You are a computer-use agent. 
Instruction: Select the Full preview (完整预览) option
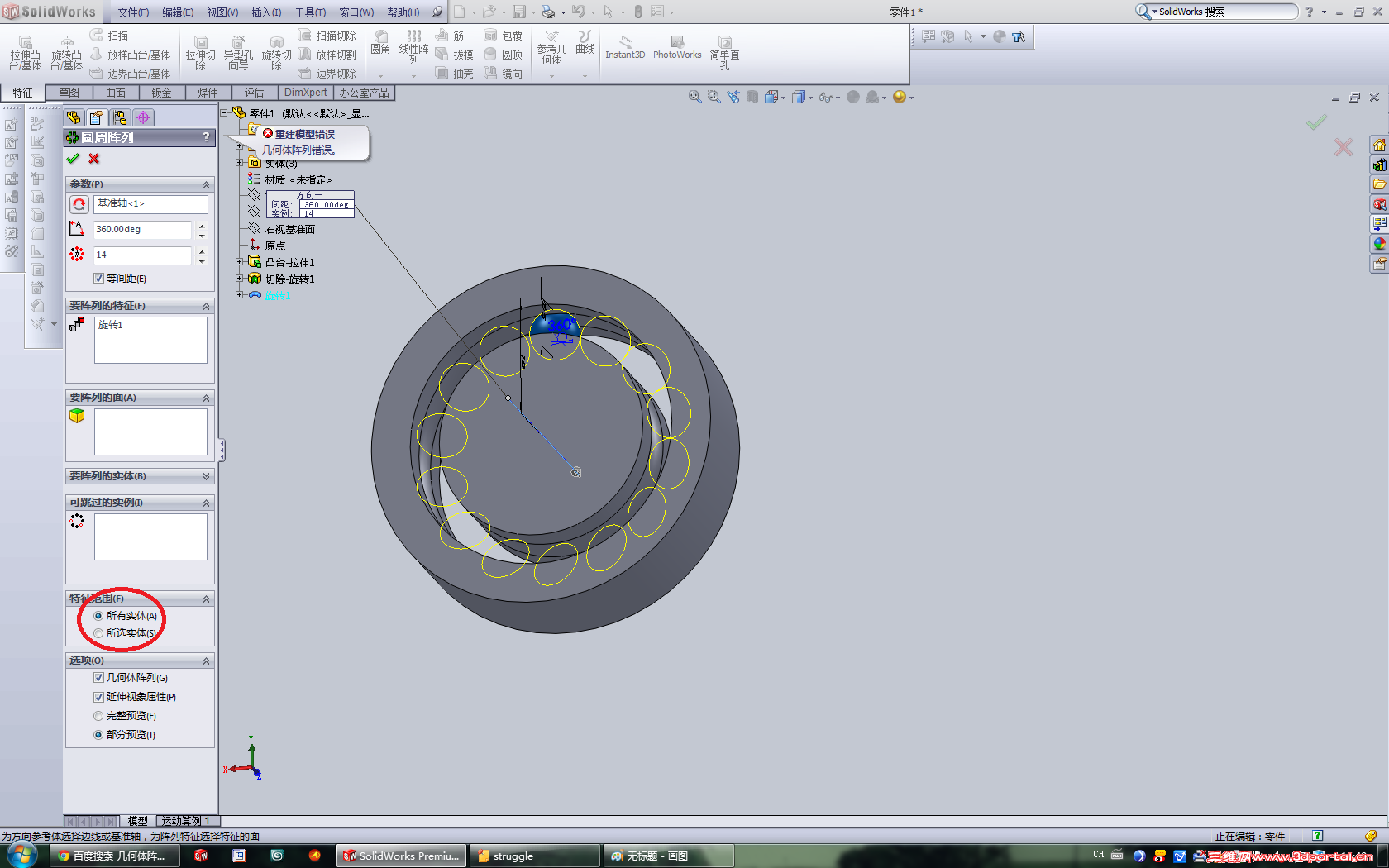tap(98, 716)
